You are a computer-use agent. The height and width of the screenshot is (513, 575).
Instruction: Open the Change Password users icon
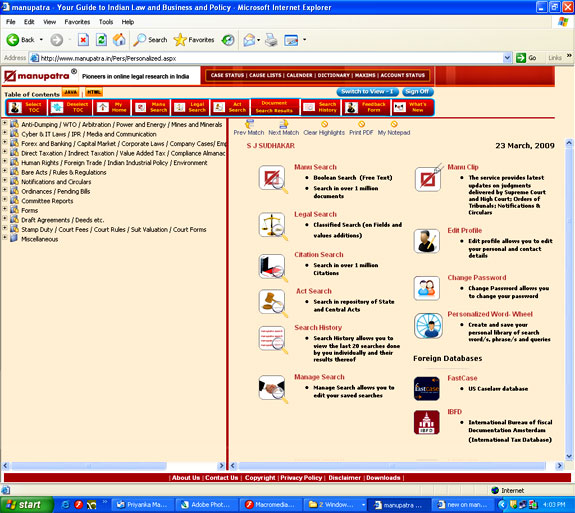426,288
